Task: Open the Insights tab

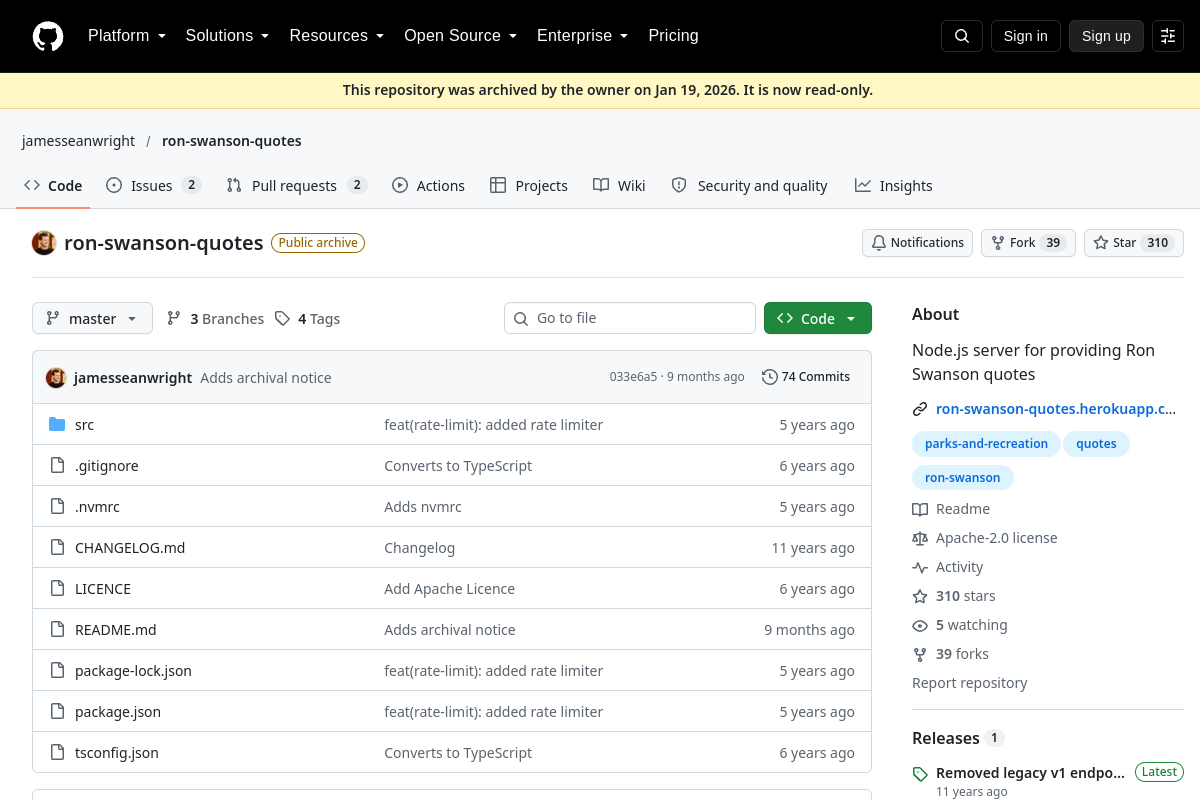Action: coord(894,186)
